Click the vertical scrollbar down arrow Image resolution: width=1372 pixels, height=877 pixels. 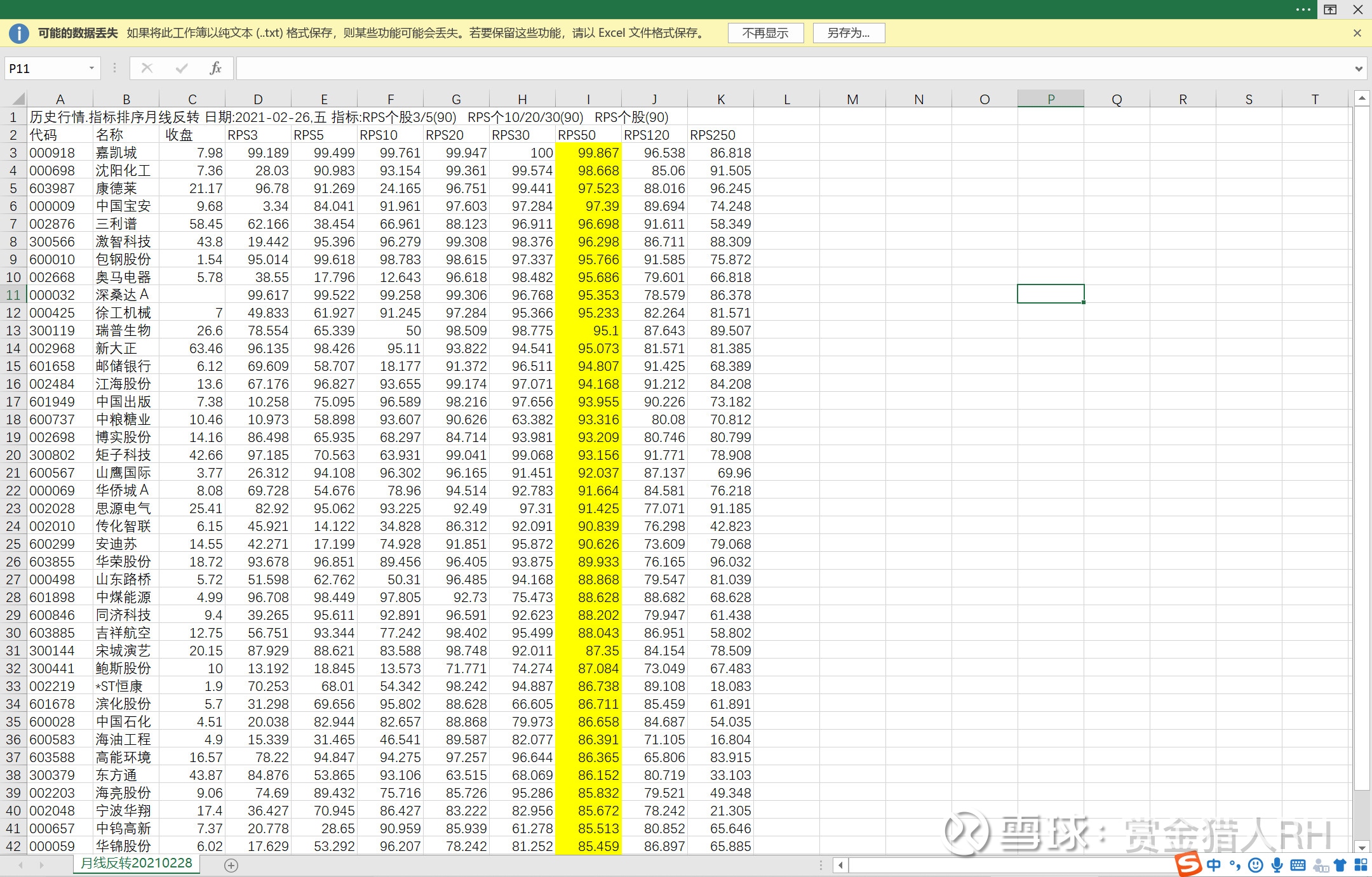1361,847
